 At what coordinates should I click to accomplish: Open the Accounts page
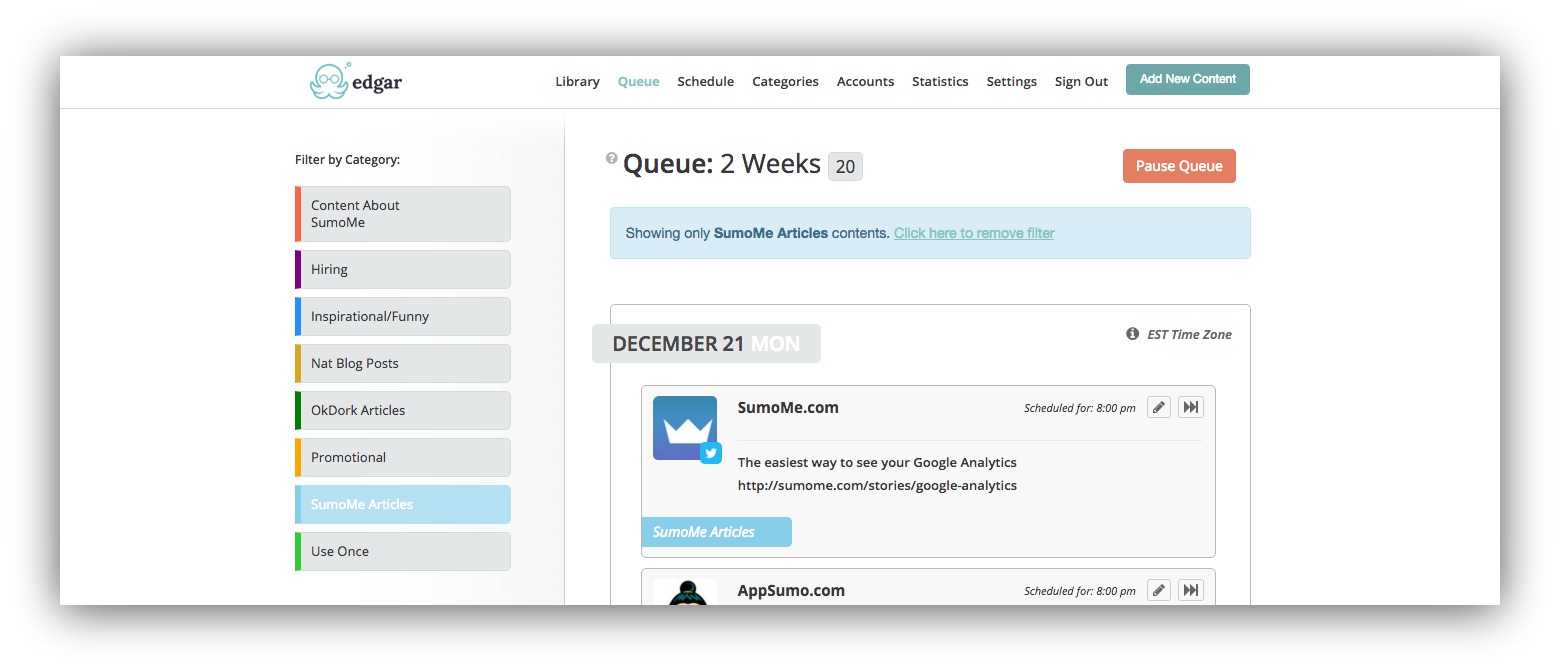[865, 82]
